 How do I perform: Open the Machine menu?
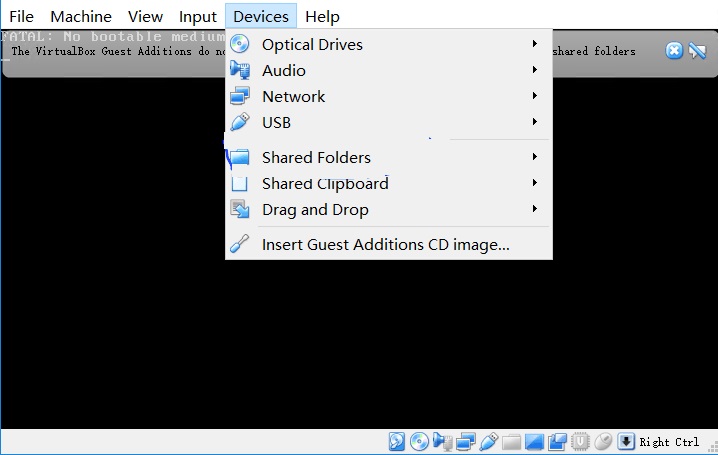pyautogui.click(x=81, y=16)
